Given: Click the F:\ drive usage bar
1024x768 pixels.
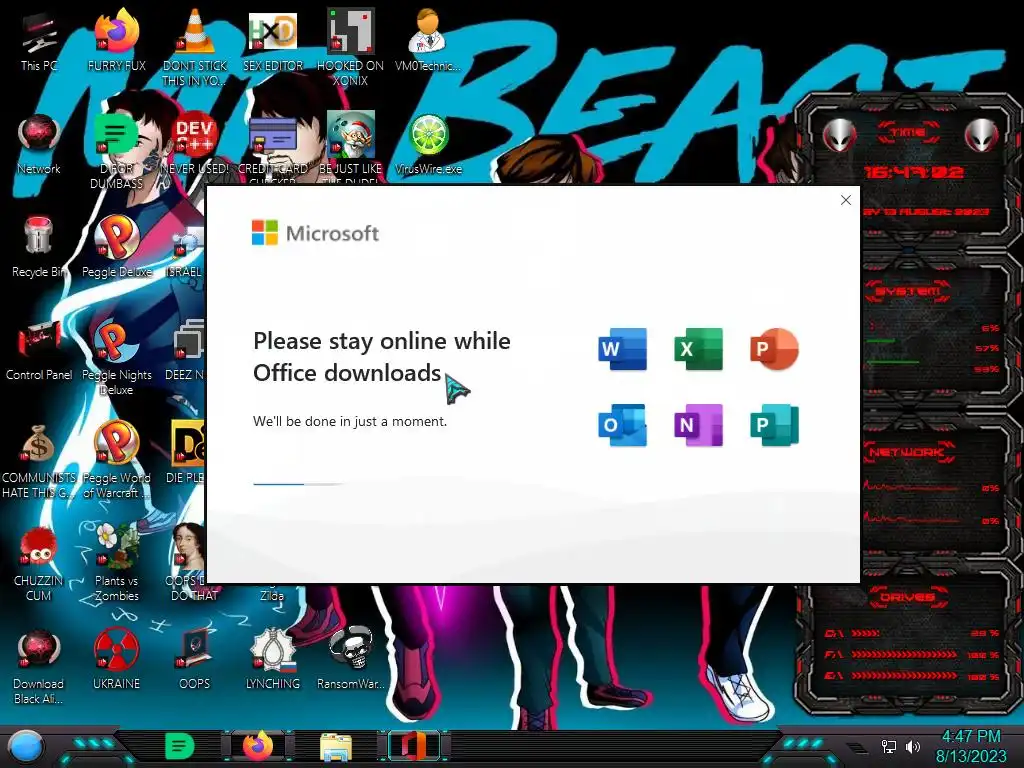Looking at the screenshot, I should (x=904, y=654).
